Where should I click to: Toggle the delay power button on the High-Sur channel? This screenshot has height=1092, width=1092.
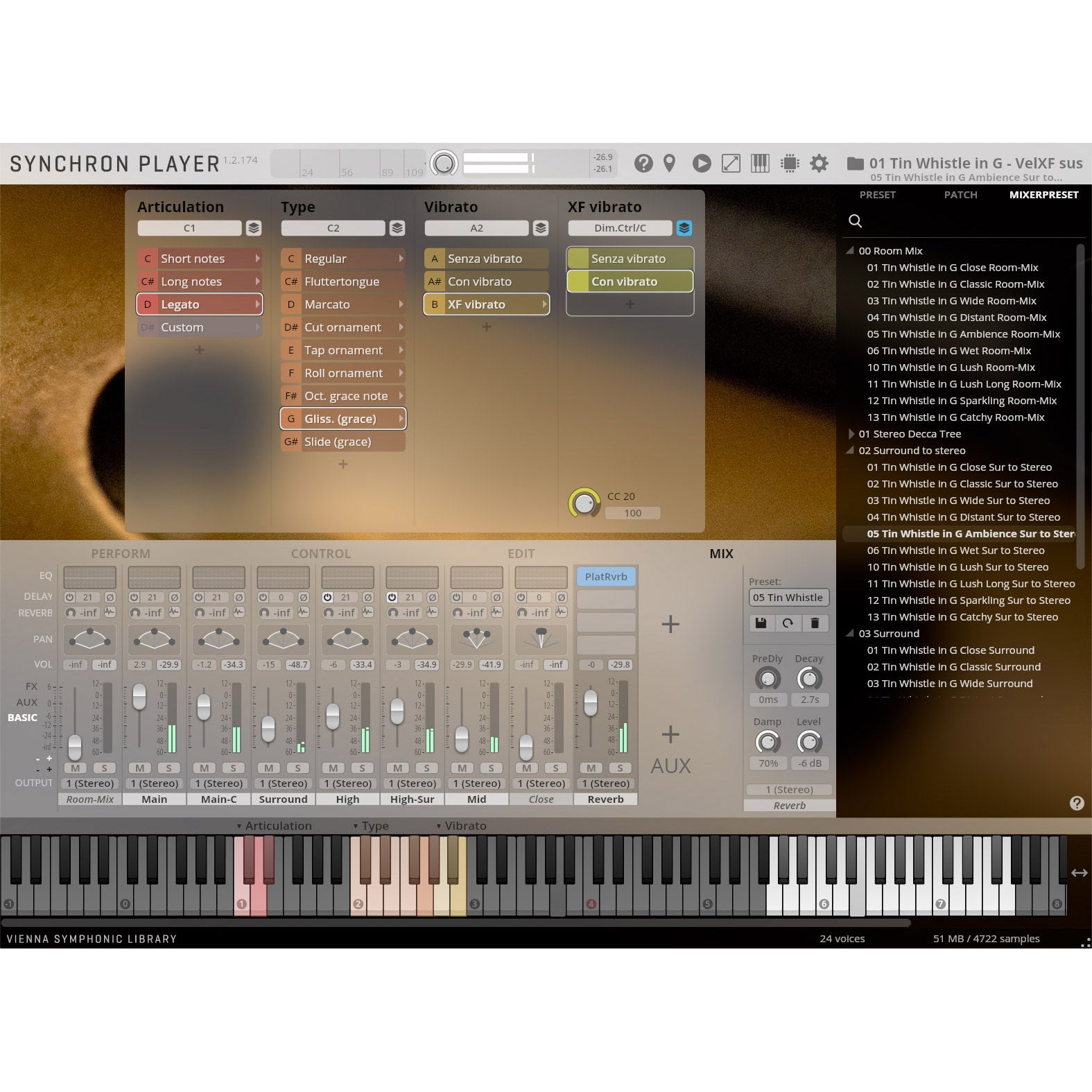click(392, 597)
